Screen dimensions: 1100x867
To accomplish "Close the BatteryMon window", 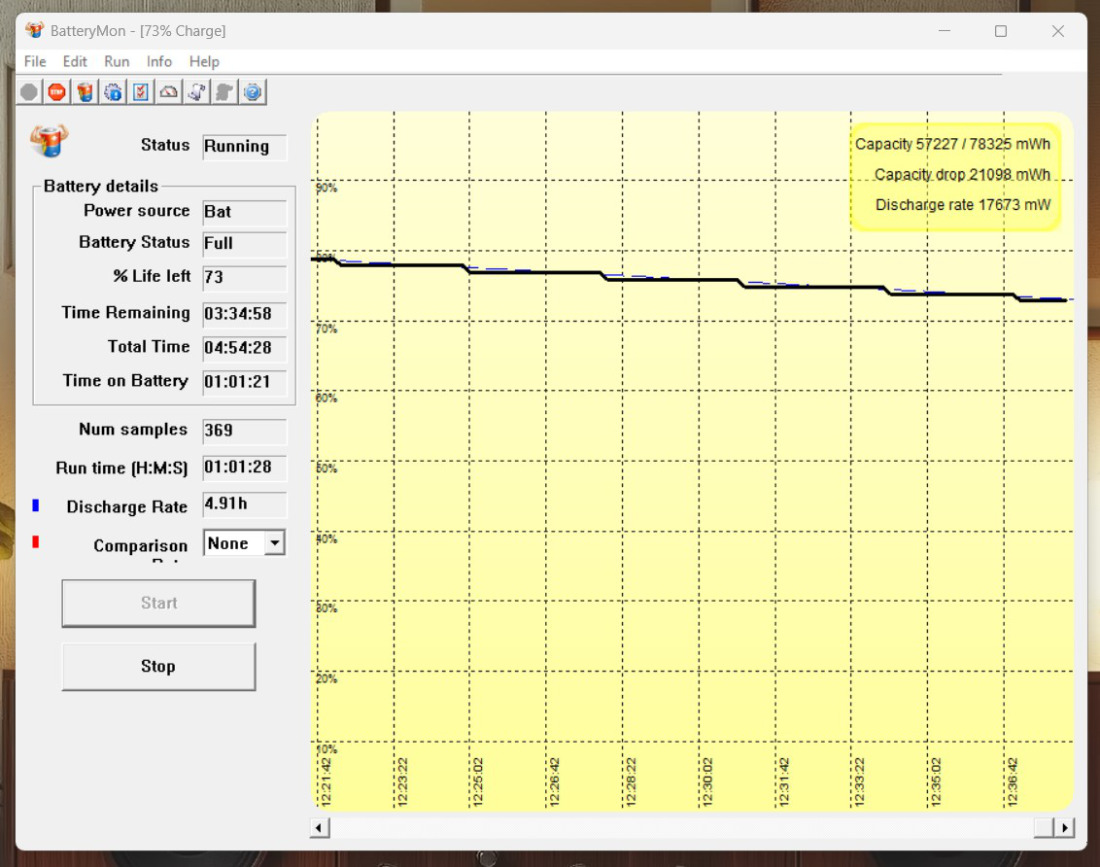I will click(x=1058, y=31).
